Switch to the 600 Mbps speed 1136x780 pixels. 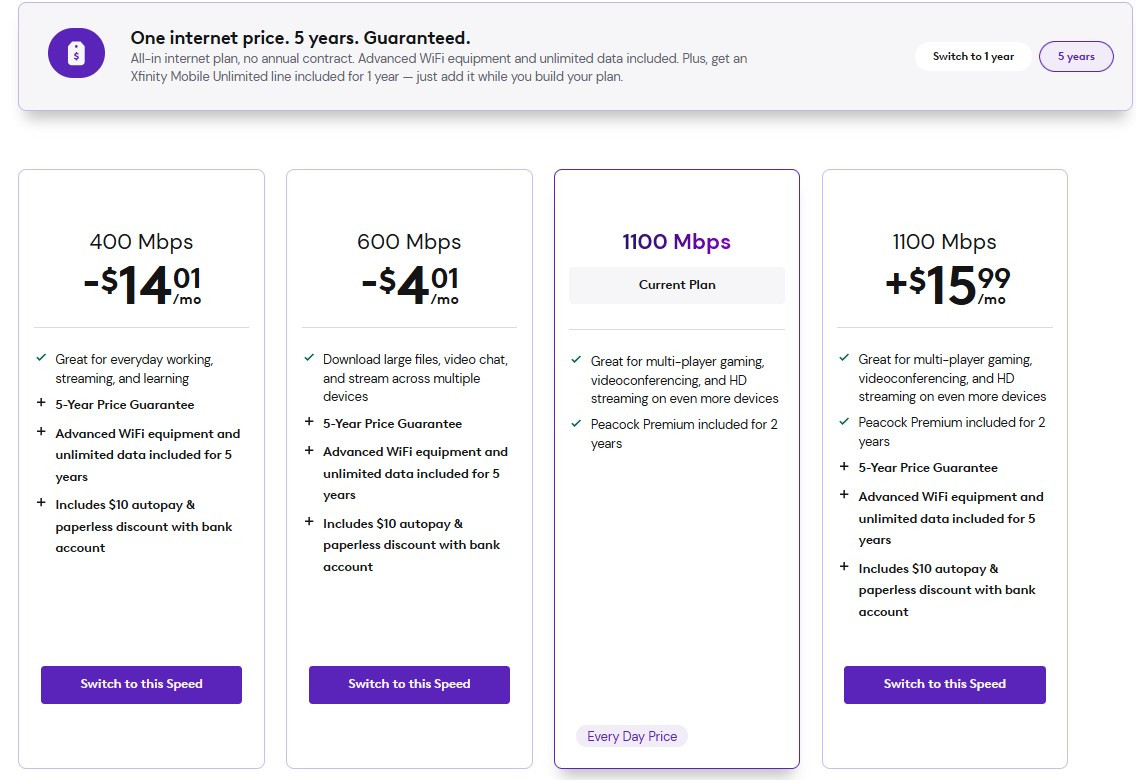click(409, 684)
